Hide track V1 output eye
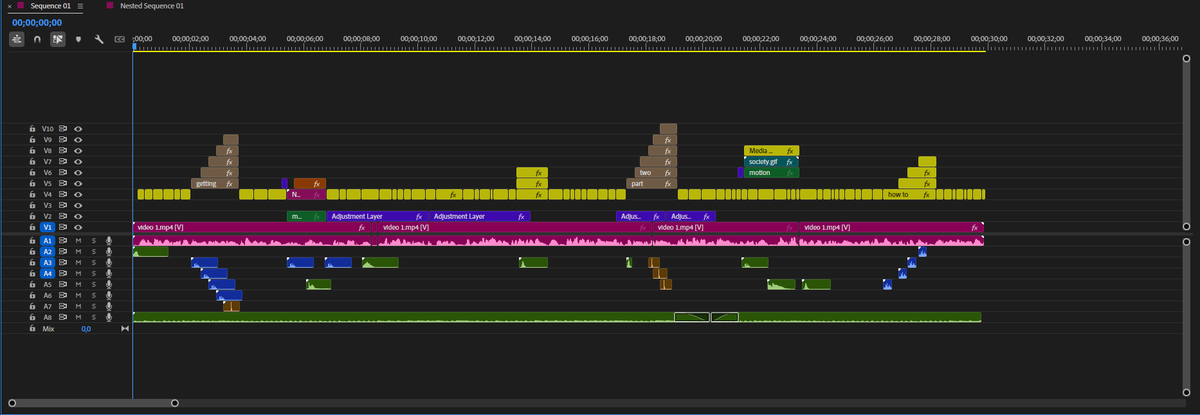This screenshot has width=1200, height=415. [77, 227]
